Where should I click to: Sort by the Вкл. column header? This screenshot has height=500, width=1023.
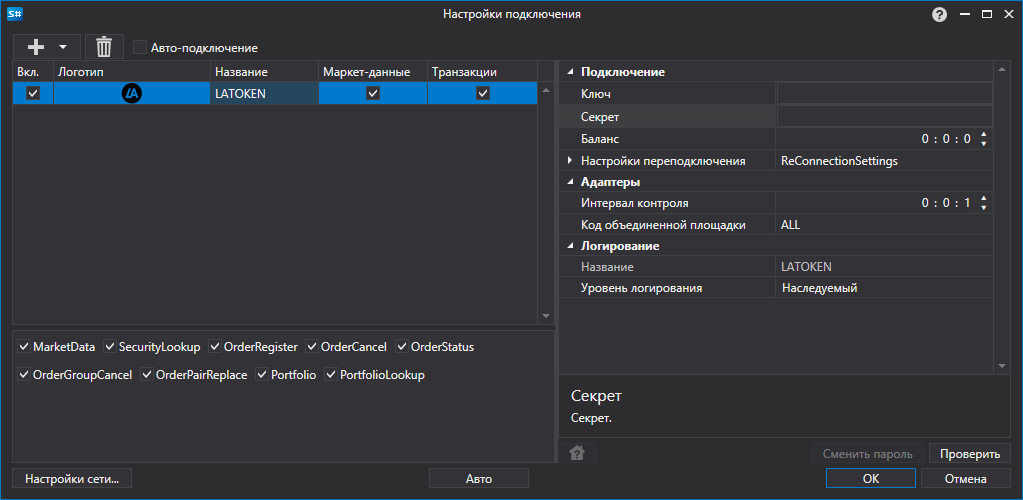click(x=33, y=72)
